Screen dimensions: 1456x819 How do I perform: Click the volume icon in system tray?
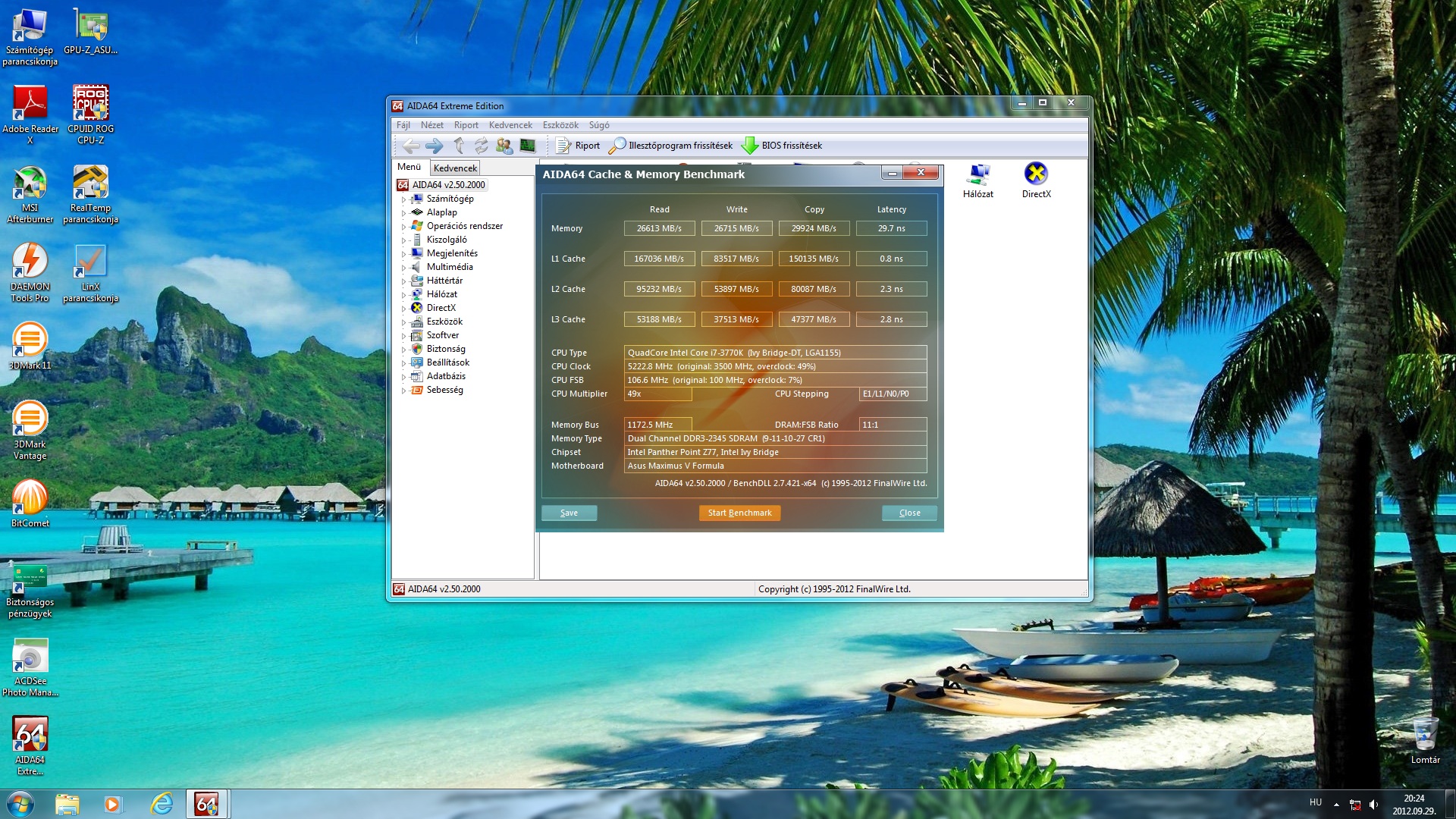(1373, 804)
